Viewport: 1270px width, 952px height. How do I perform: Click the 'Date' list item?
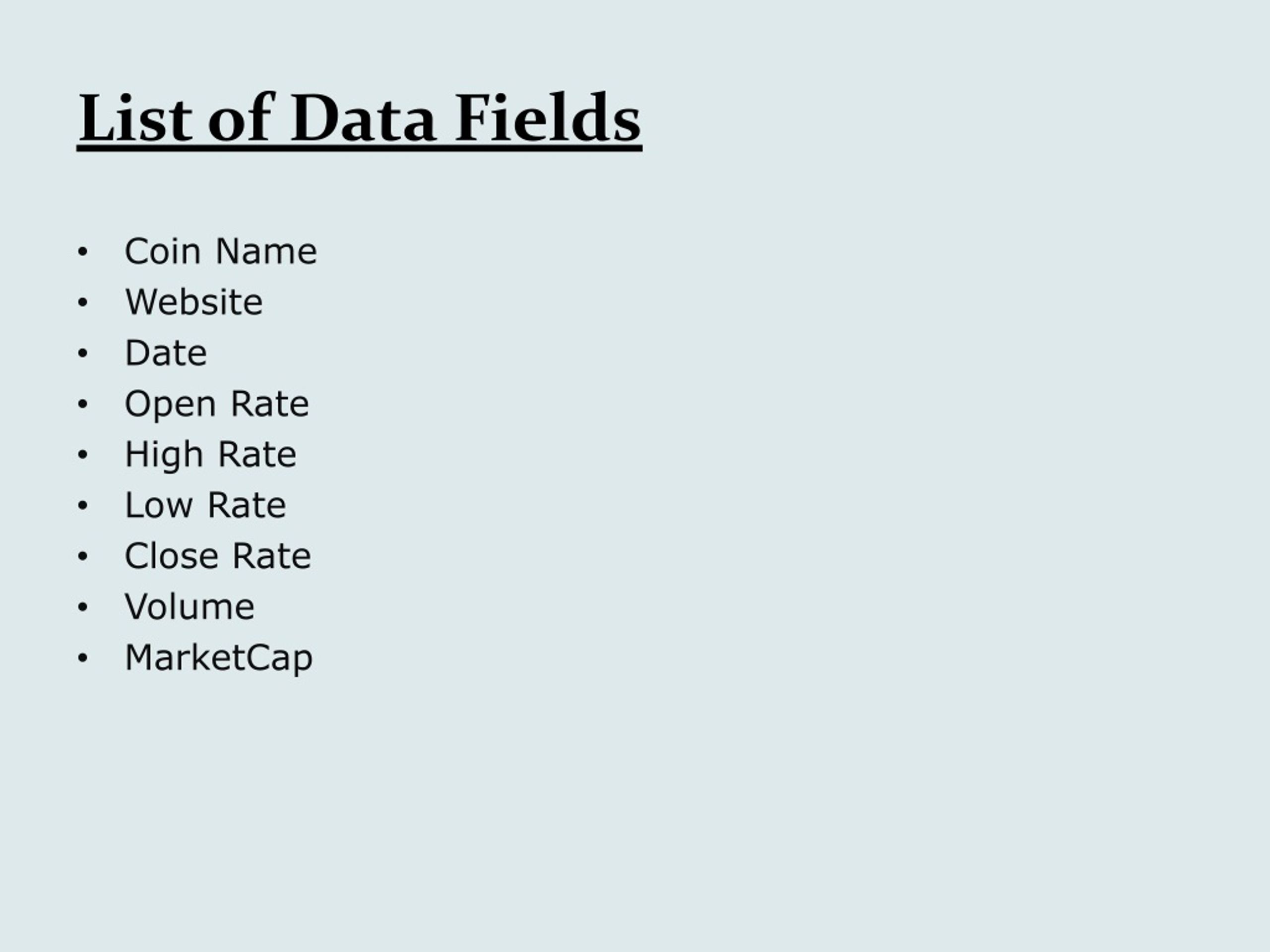[x=166, y=353]
